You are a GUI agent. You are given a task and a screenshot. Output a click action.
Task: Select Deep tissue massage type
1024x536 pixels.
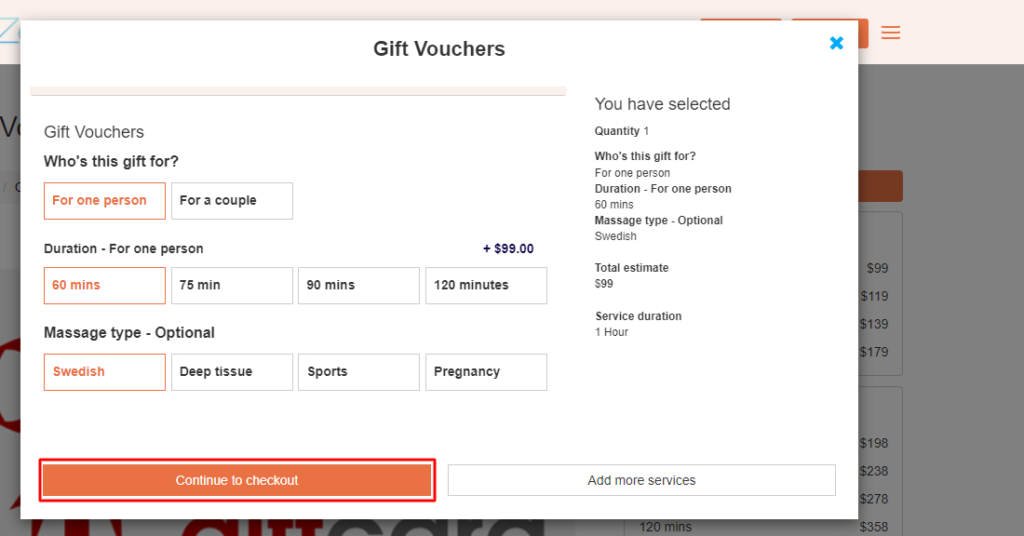click(x=232, y=372)
